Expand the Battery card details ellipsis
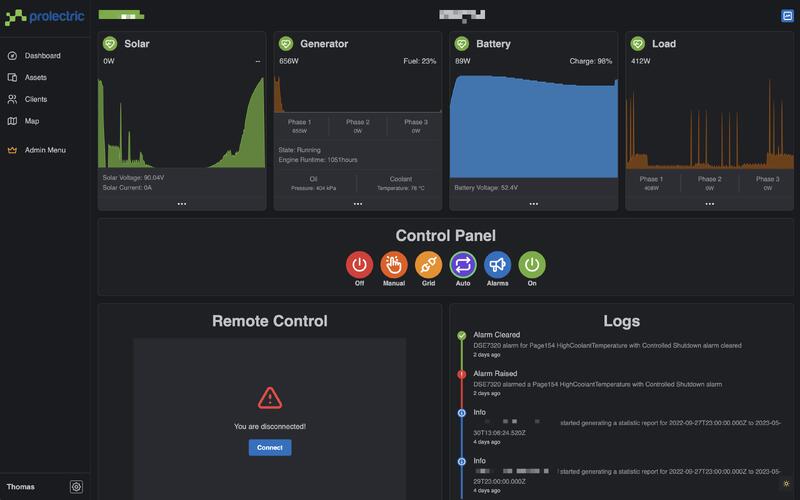Viewport: 800px width, 500px height. [534, 204]
